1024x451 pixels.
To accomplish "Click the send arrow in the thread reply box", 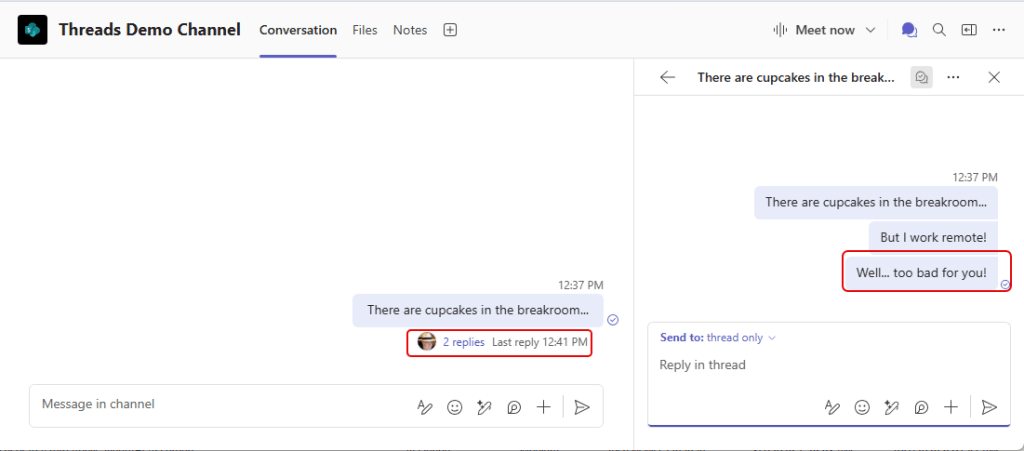I will (x=989, y=407).
